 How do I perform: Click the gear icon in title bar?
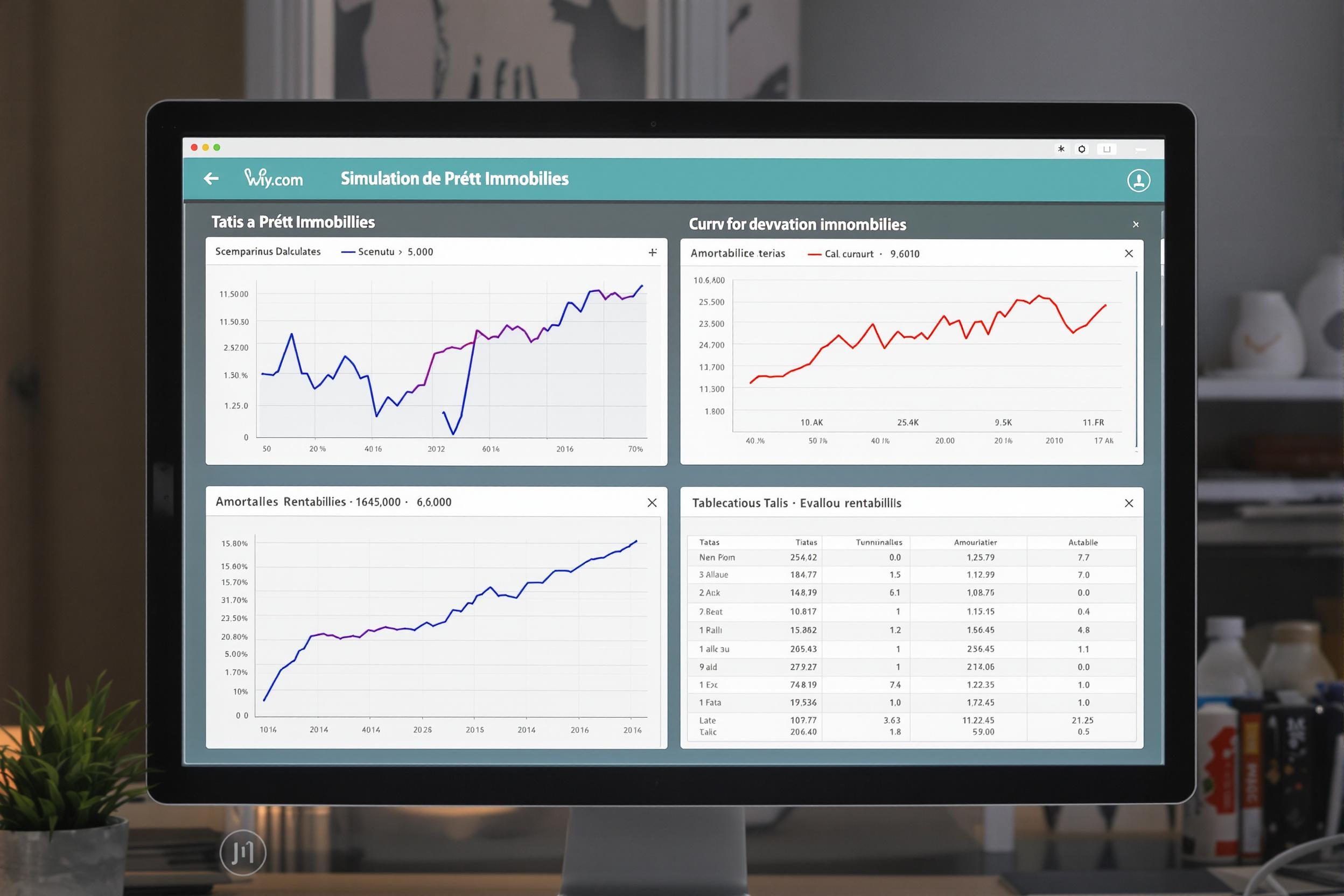coord(1082,149)
